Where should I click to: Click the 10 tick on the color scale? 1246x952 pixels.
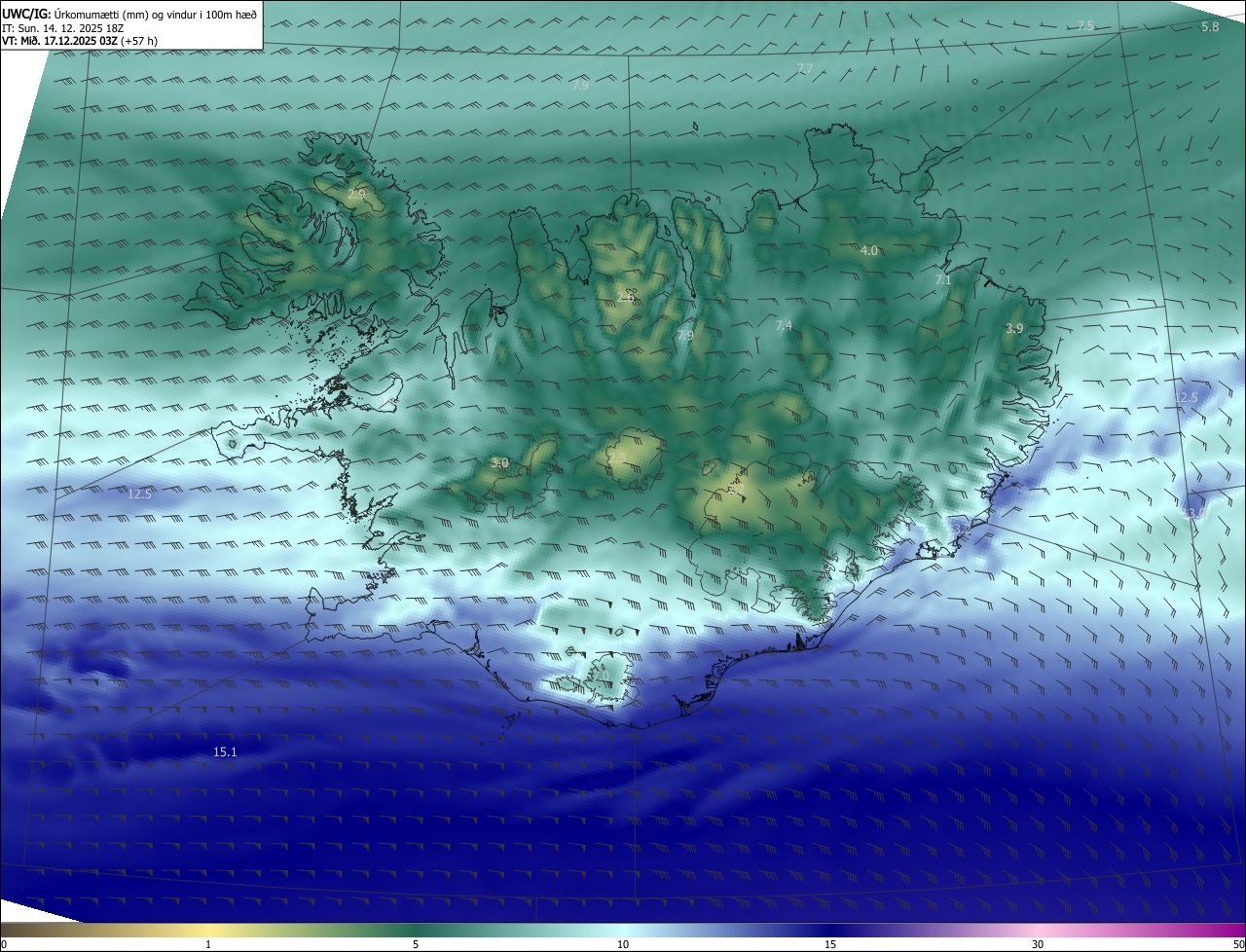(x=623, y=944)
